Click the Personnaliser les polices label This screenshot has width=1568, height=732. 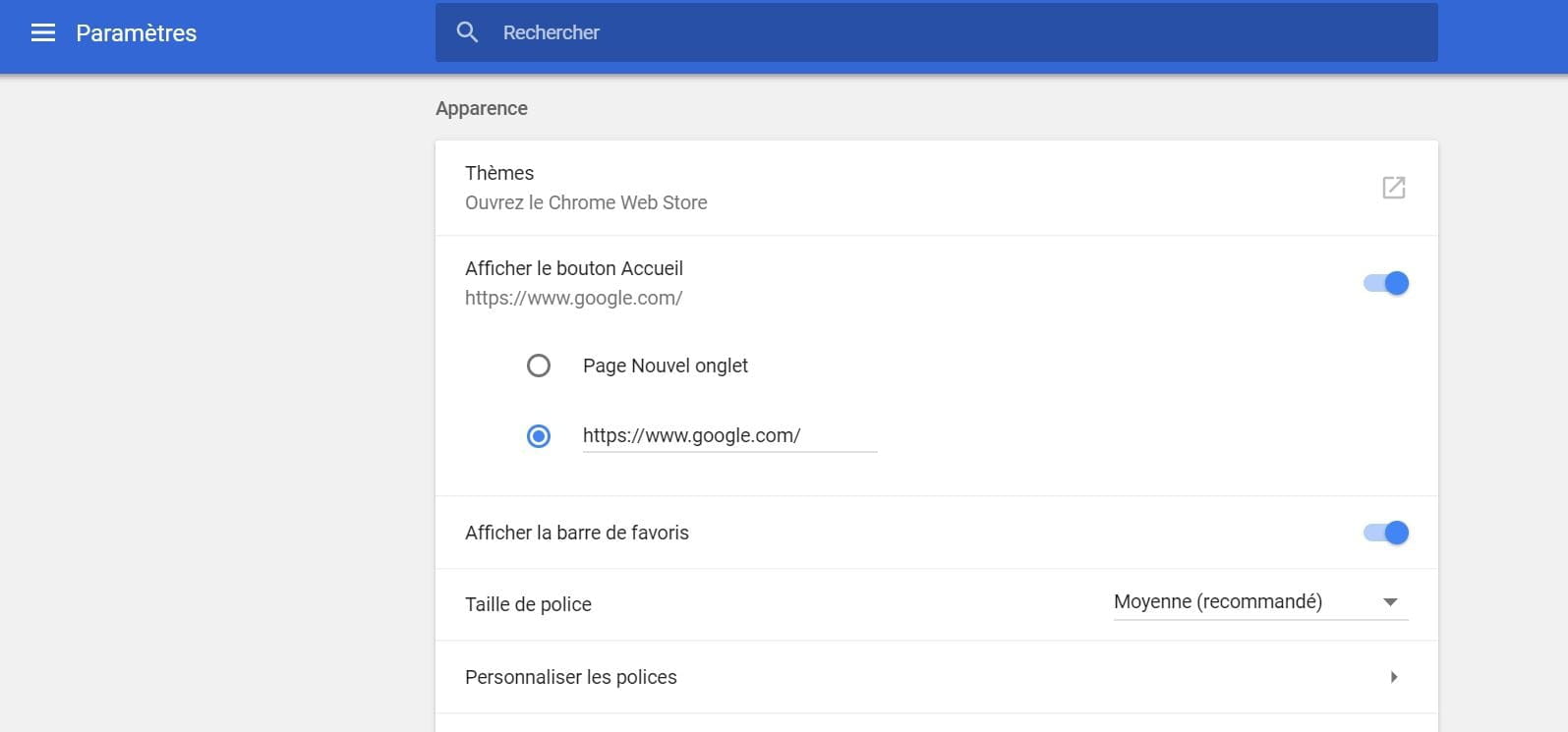tap(571, 677)
